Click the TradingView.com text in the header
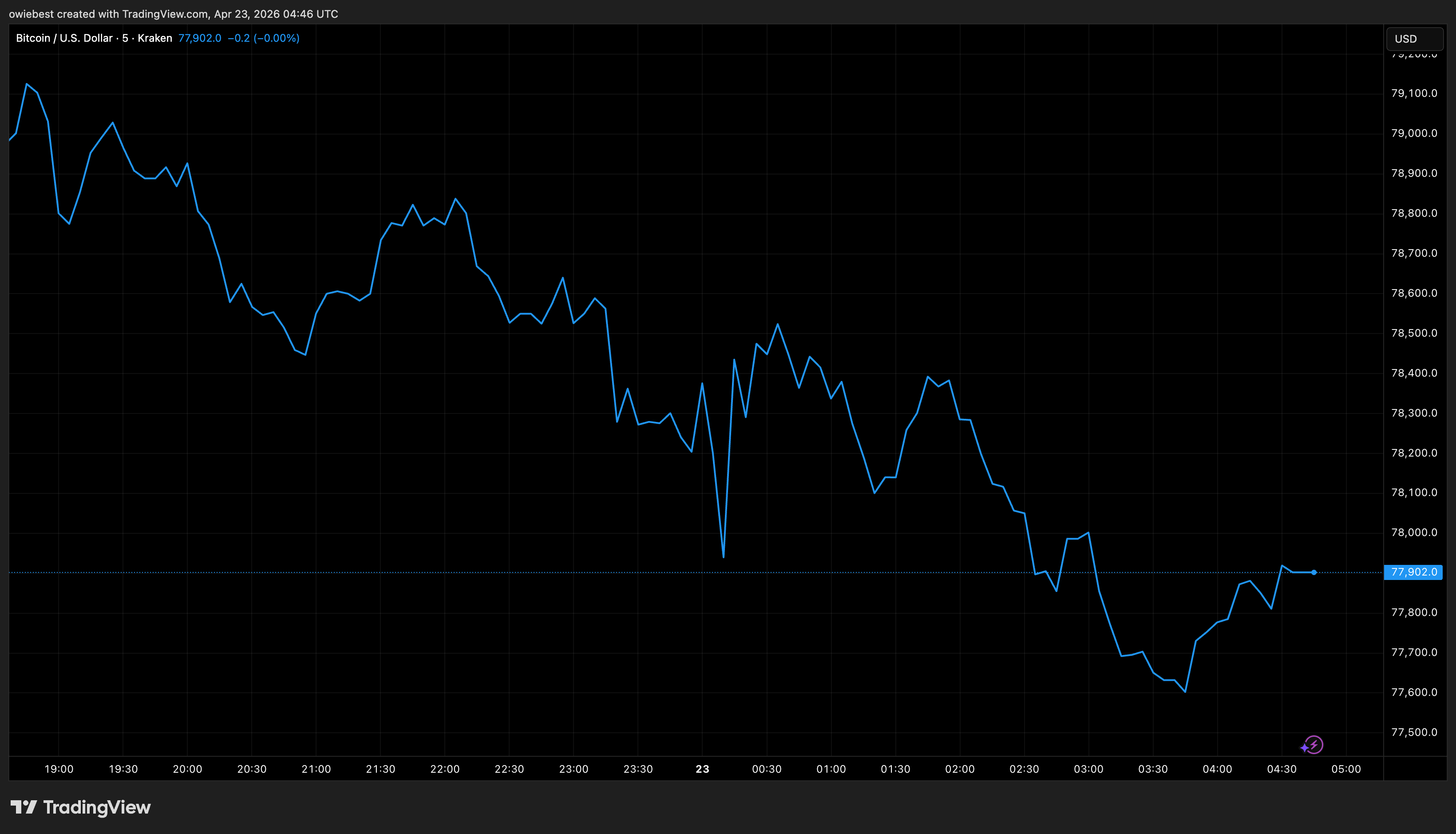This screenshot has width=1456, height=834. click(x=165, y=14)
